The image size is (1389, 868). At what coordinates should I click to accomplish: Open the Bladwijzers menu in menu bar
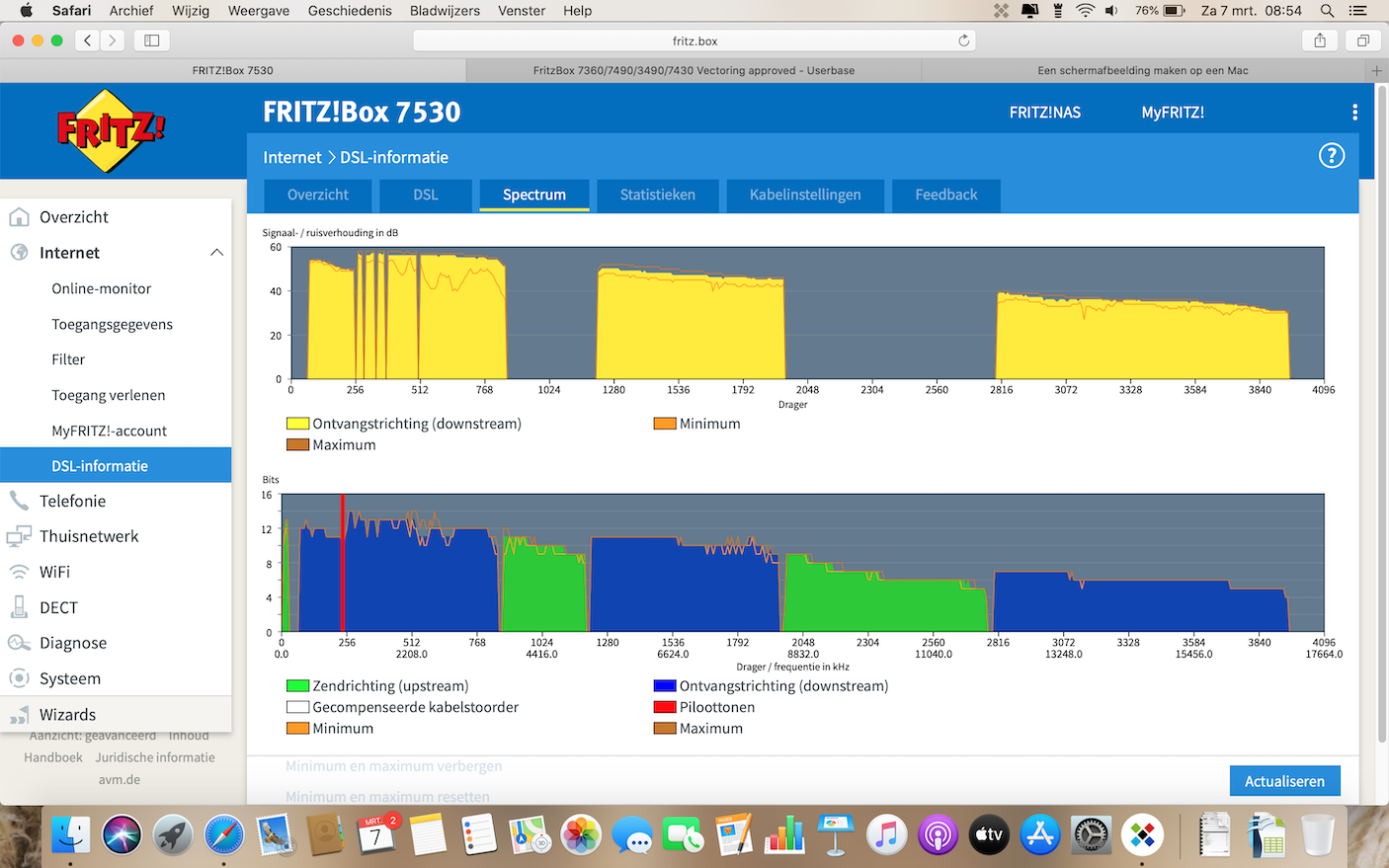(x=445, y=11)
